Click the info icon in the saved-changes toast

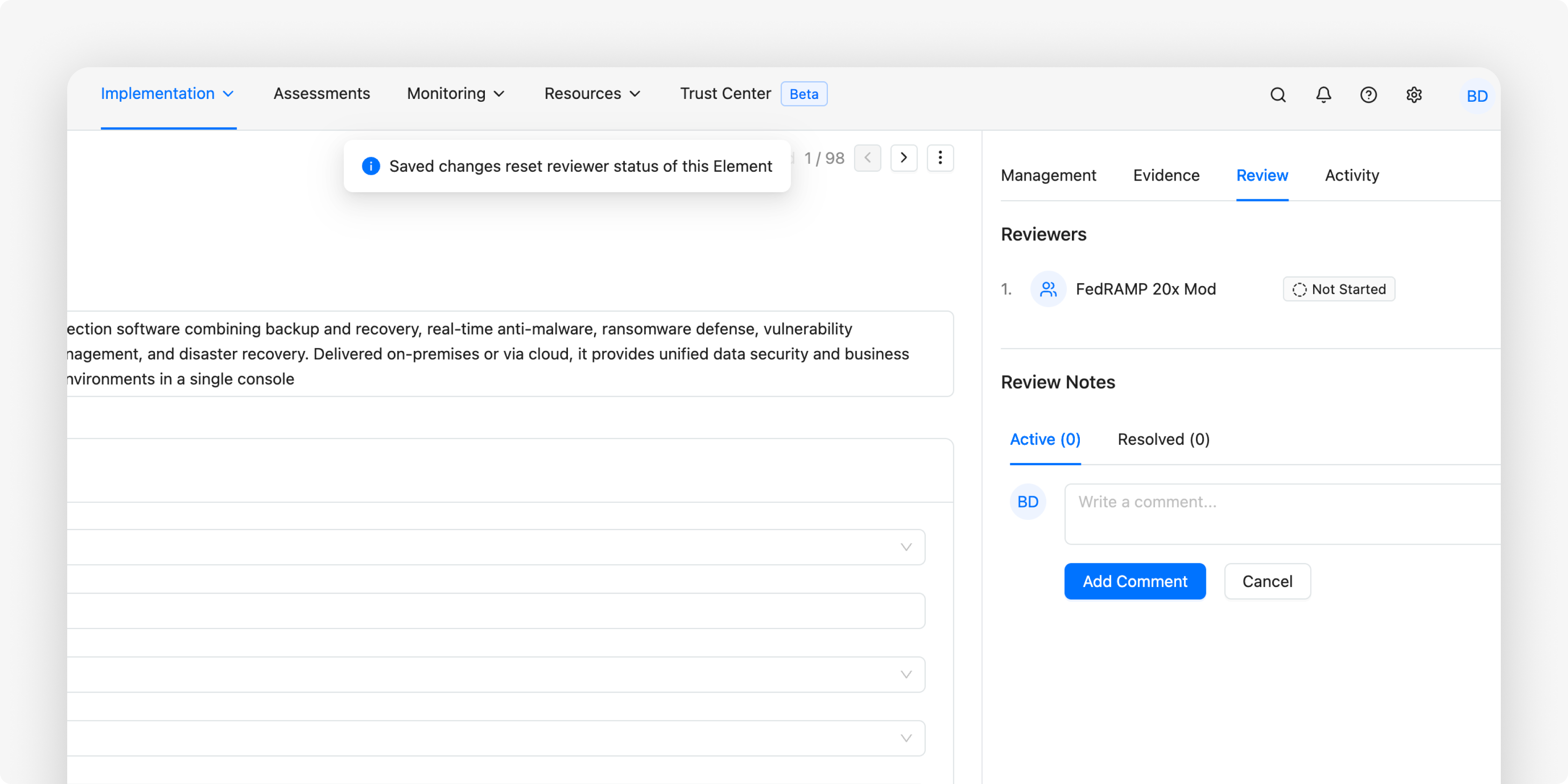[x=371, y=166]
